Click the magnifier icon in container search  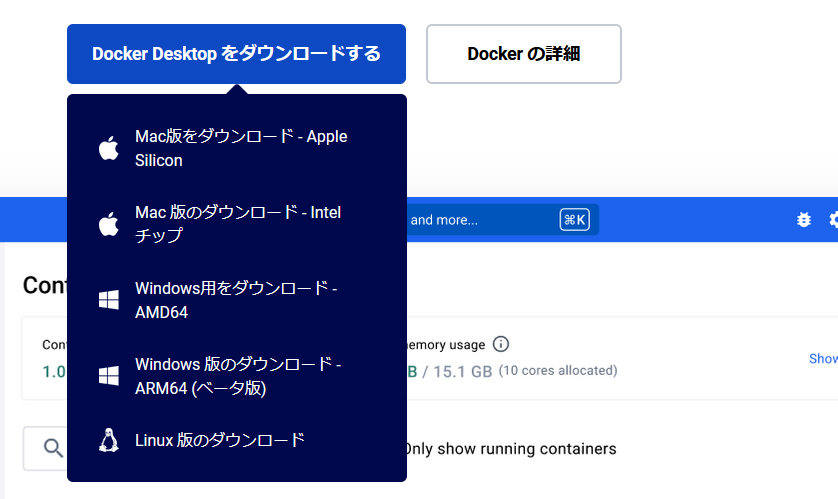pos(54,449)
